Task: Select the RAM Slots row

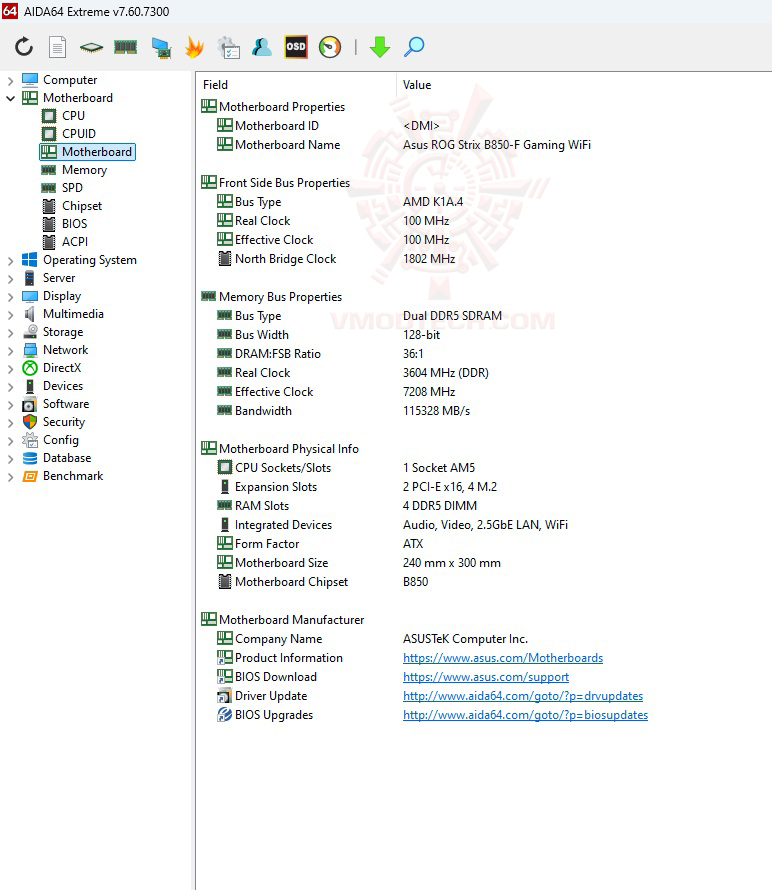Action: pyautogui.click(x=484, y=506)
